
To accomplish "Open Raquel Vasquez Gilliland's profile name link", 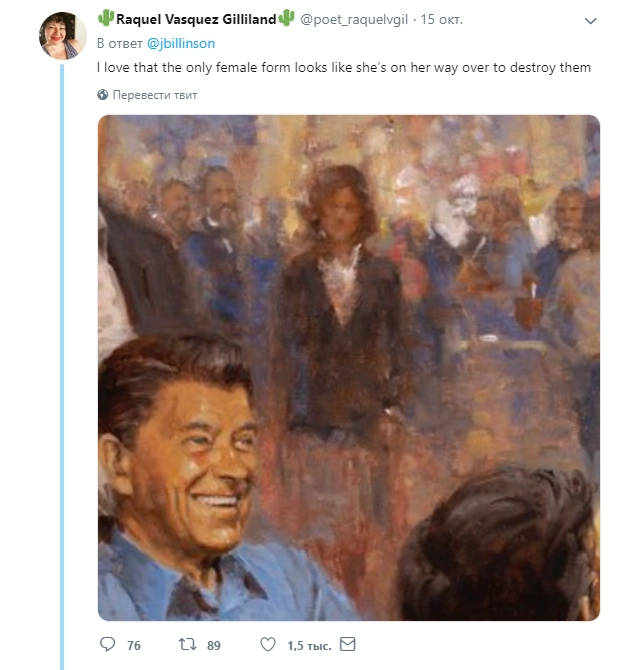I will point(196,19).
